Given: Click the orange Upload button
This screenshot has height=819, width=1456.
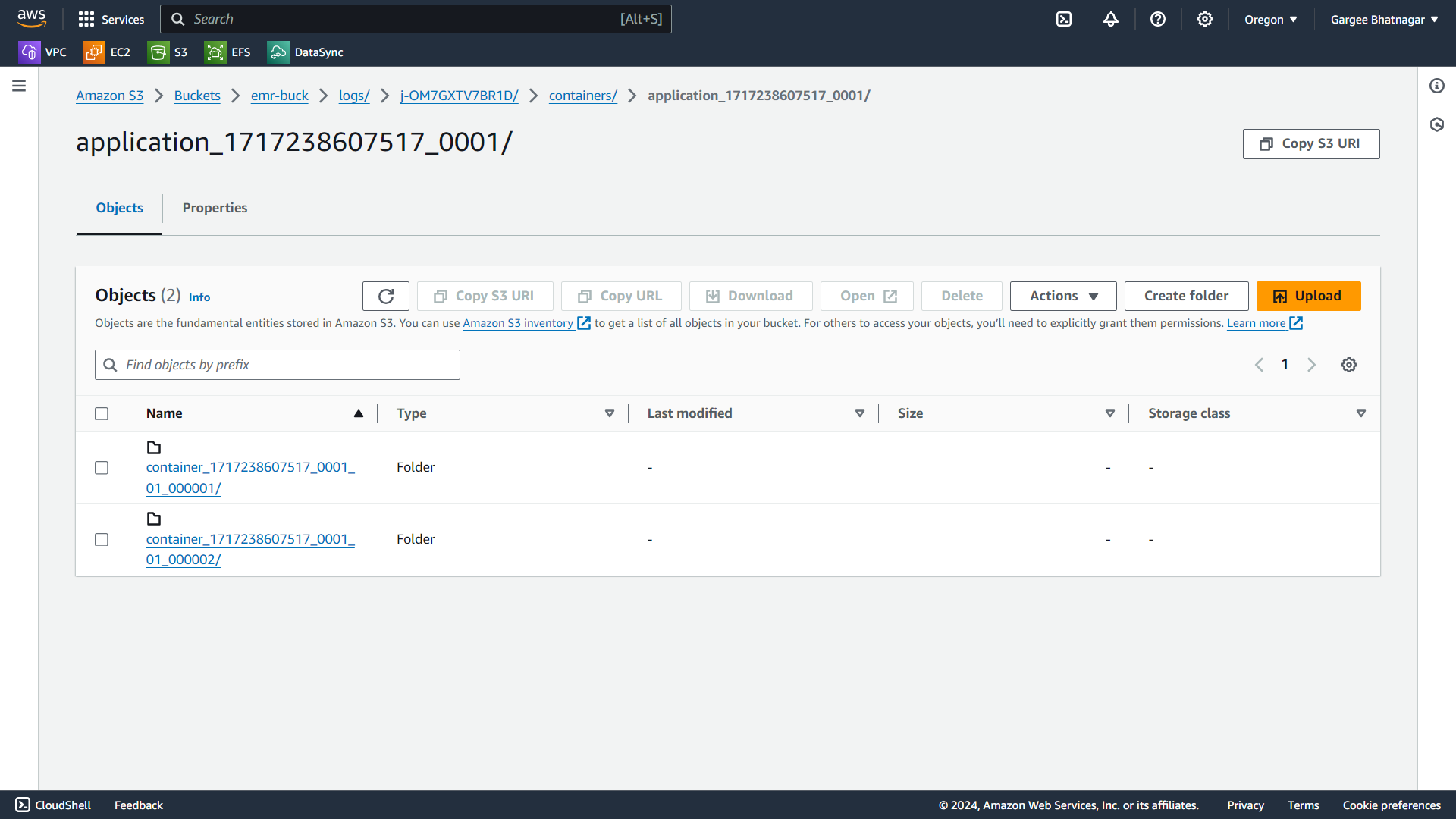Looking at the screenshot, I should 1308,296.
